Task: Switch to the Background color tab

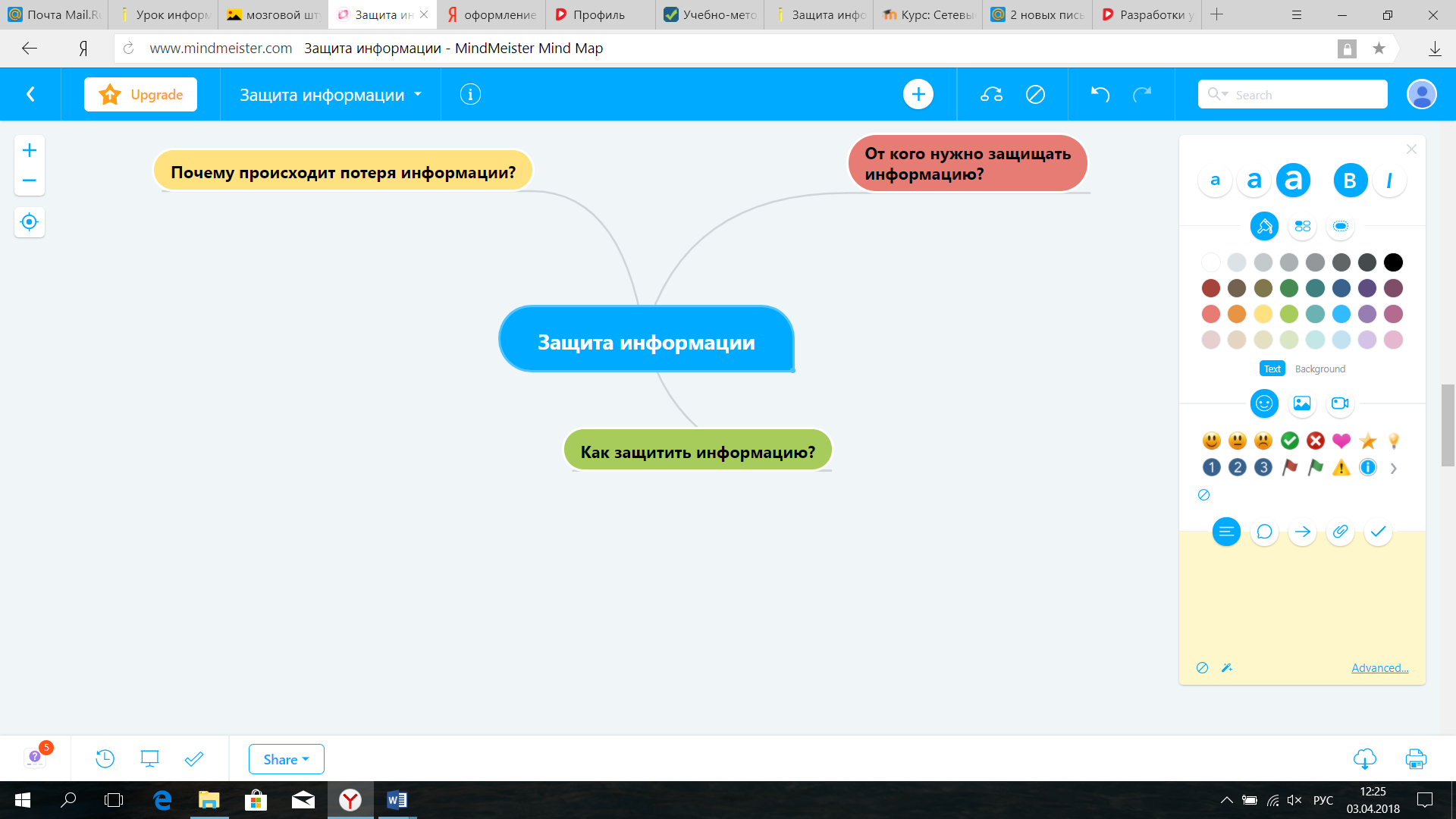Action: pyautogui.click(x=1319, y=369)
